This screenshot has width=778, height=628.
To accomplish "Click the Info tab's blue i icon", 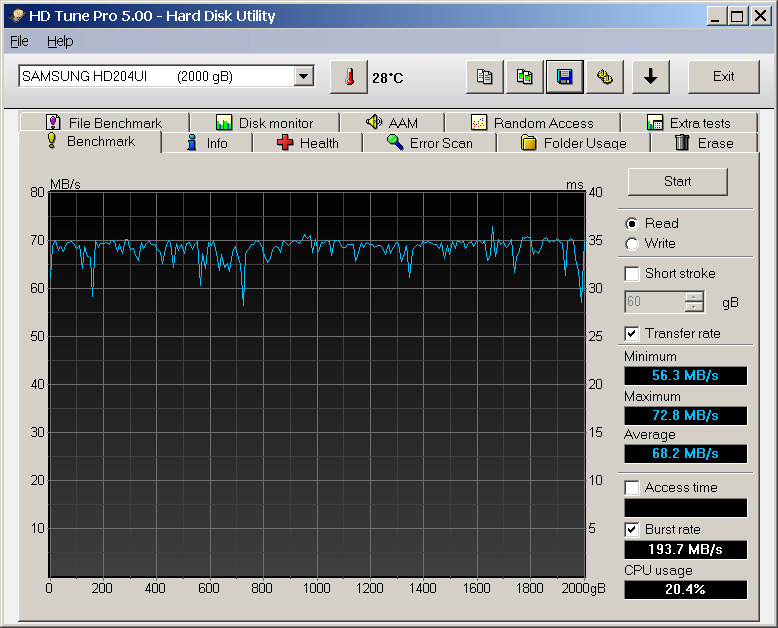I will [x=192, y=142].
